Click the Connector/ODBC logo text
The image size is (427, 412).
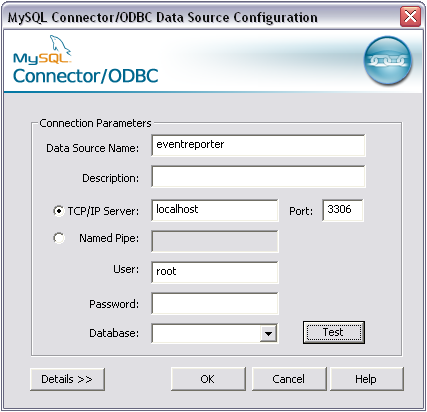pos(86,76)
